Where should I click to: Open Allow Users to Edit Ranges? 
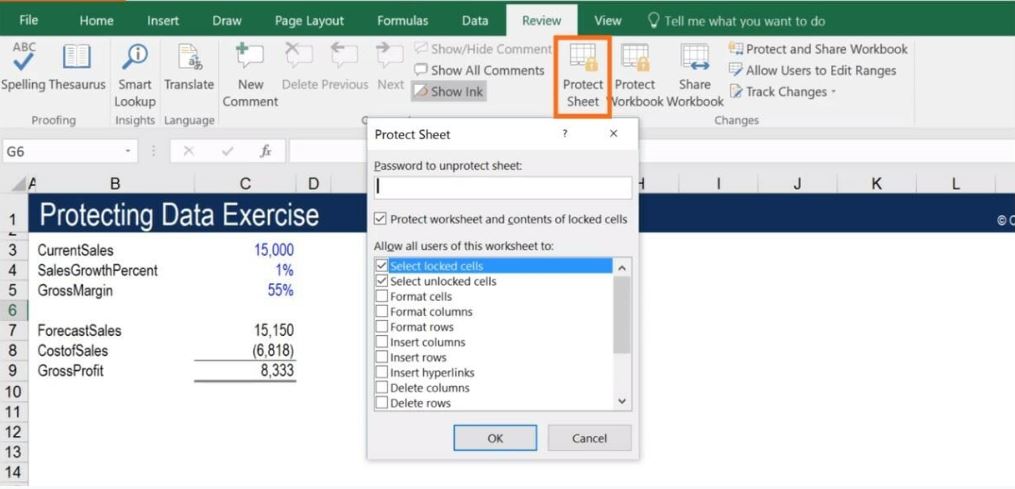(x=812, y=71)
